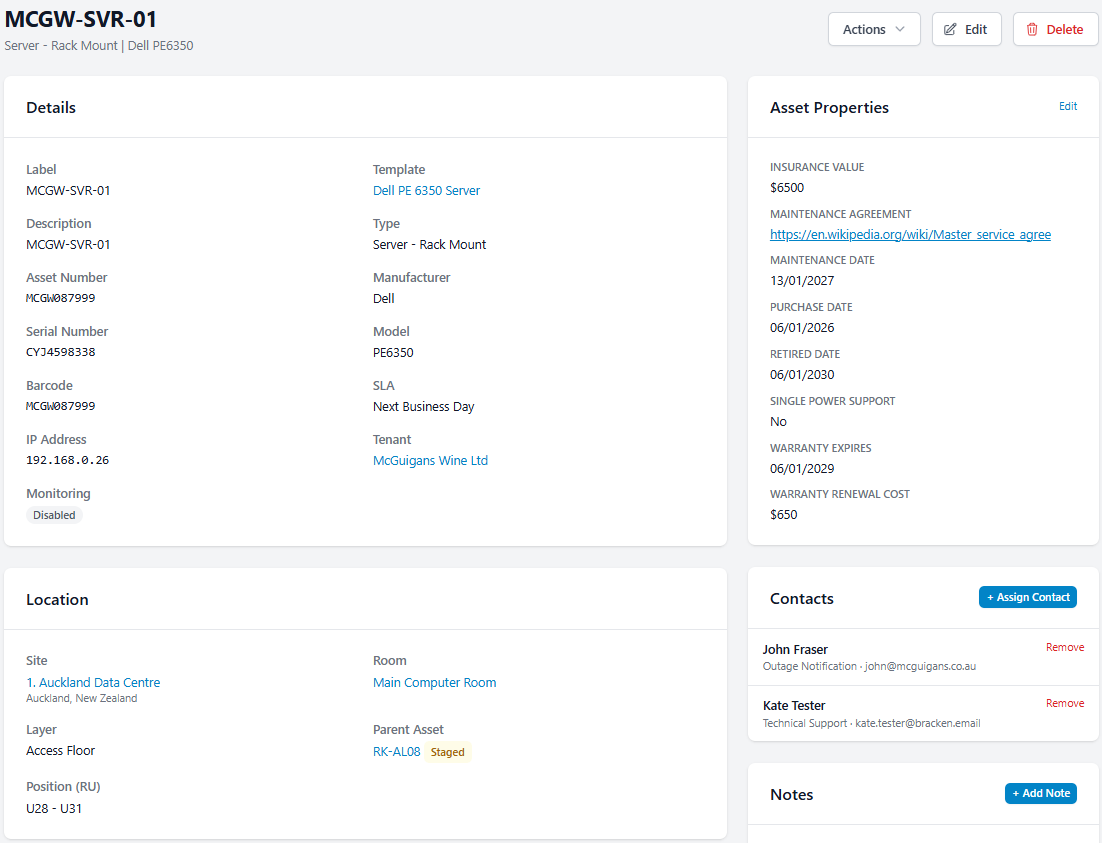Select the serial number CYJ4598338
The height and width of the screenshot is (843, 1102).
pos(60,352)
